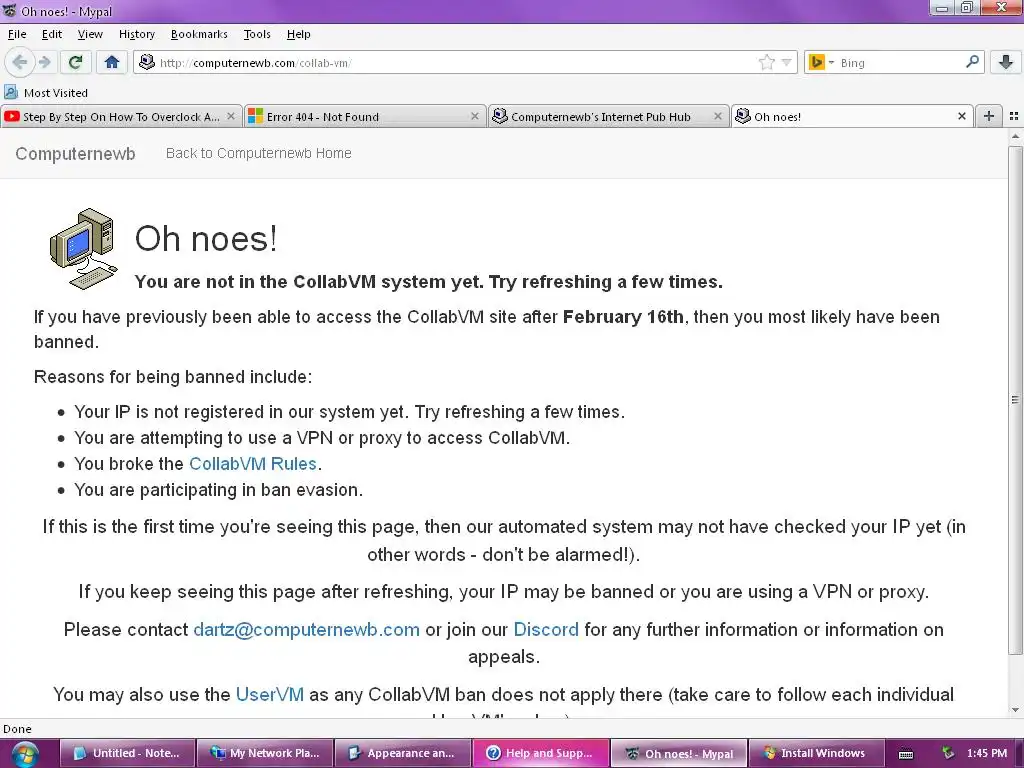Switch to Install Windows taskbar button

coord(816,753)
